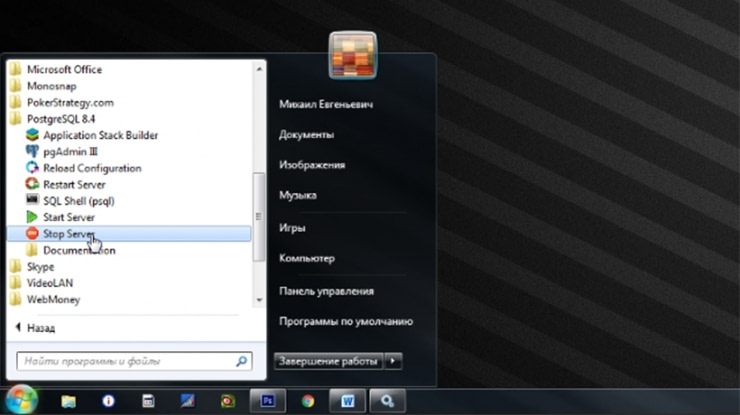740x415 pixels.
Task: Open Изображения link
Action: pos(312,165)
